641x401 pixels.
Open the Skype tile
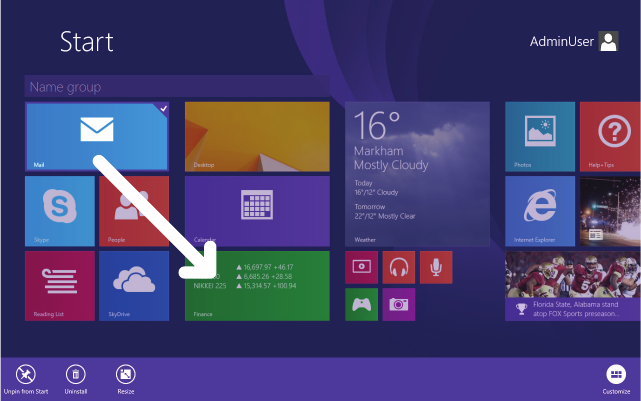60,211
